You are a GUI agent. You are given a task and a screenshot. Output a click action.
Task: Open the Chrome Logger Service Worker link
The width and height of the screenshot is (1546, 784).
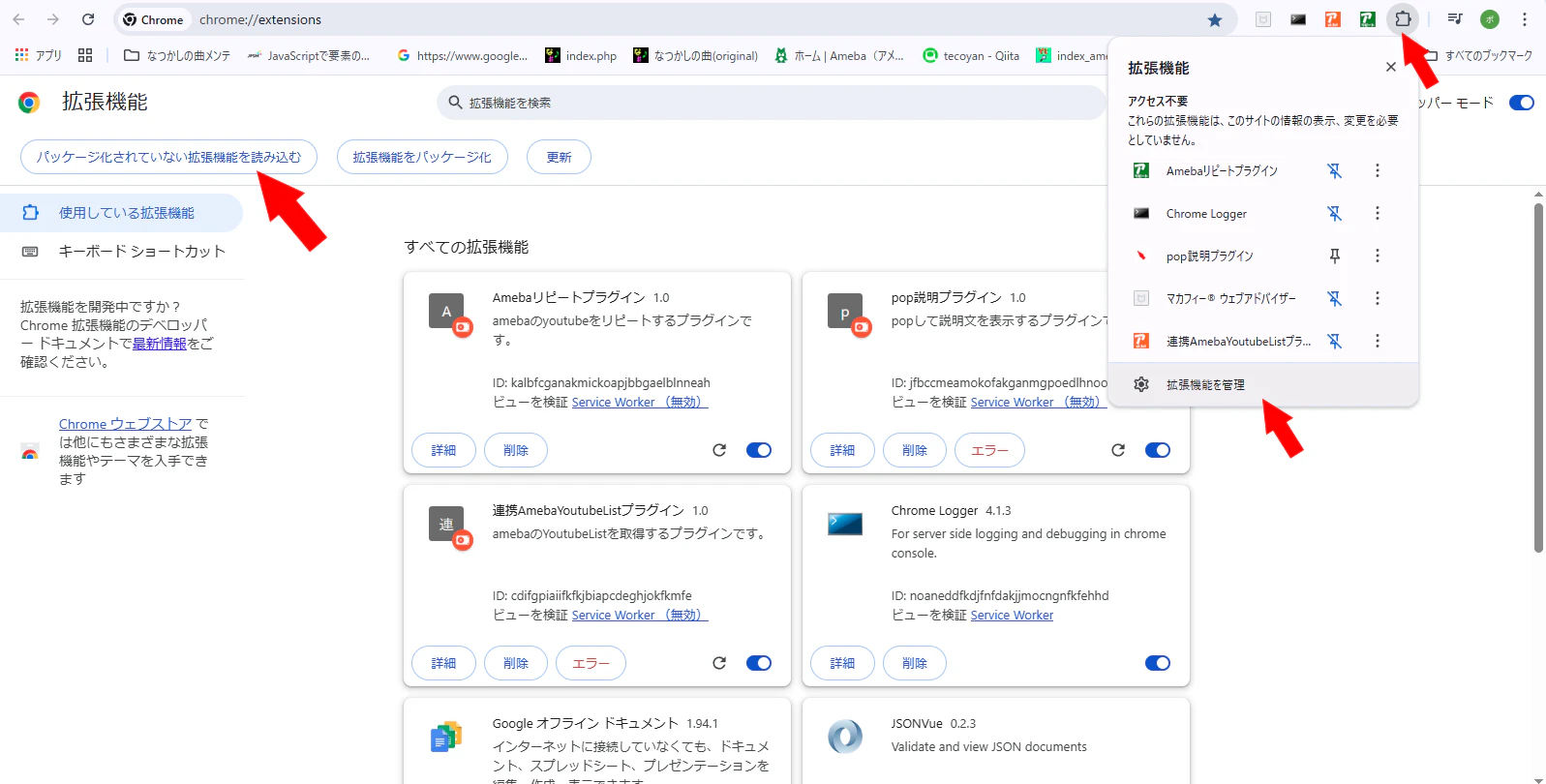[1012, 615]
